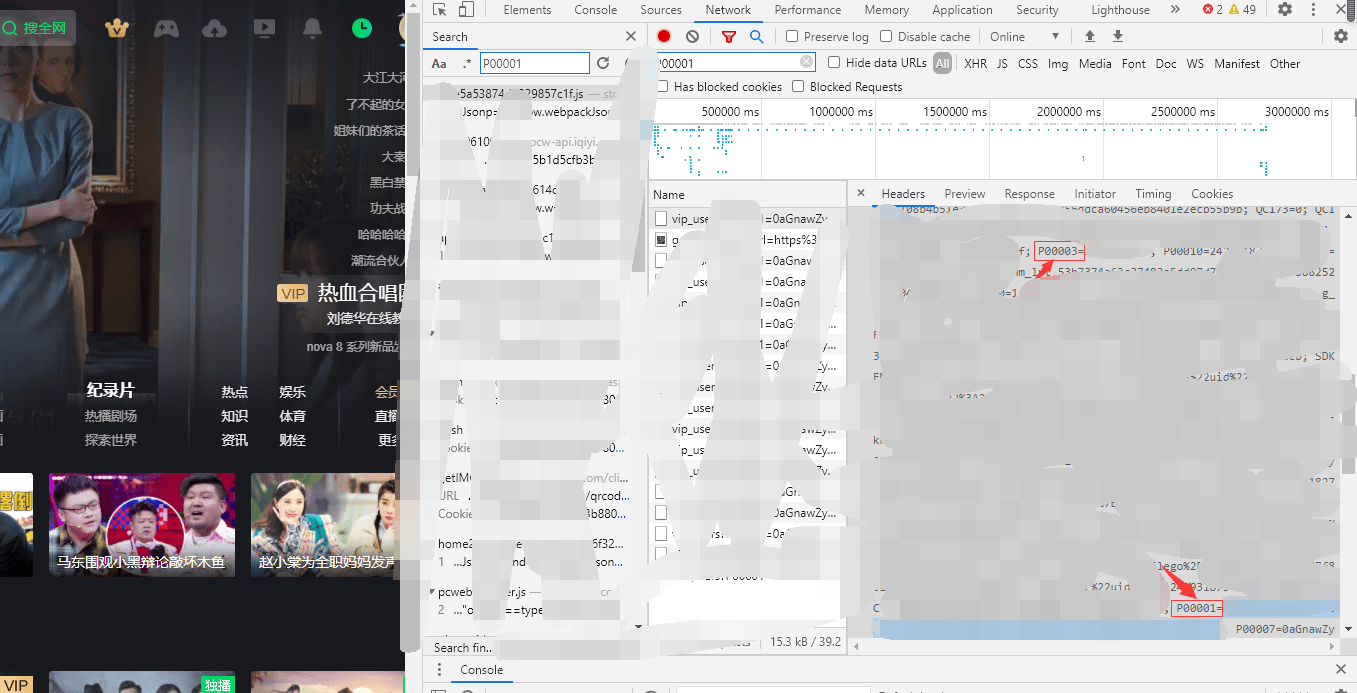Focus the search input containing P00001

pos(535,63)
